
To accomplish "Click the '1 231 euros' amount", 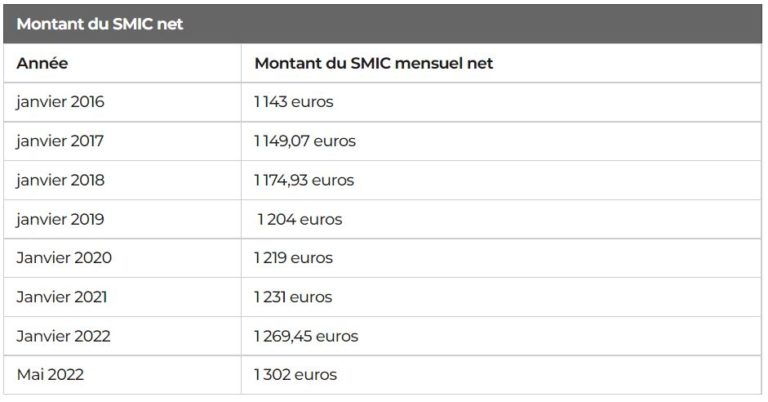I will (x=293, y=297).
